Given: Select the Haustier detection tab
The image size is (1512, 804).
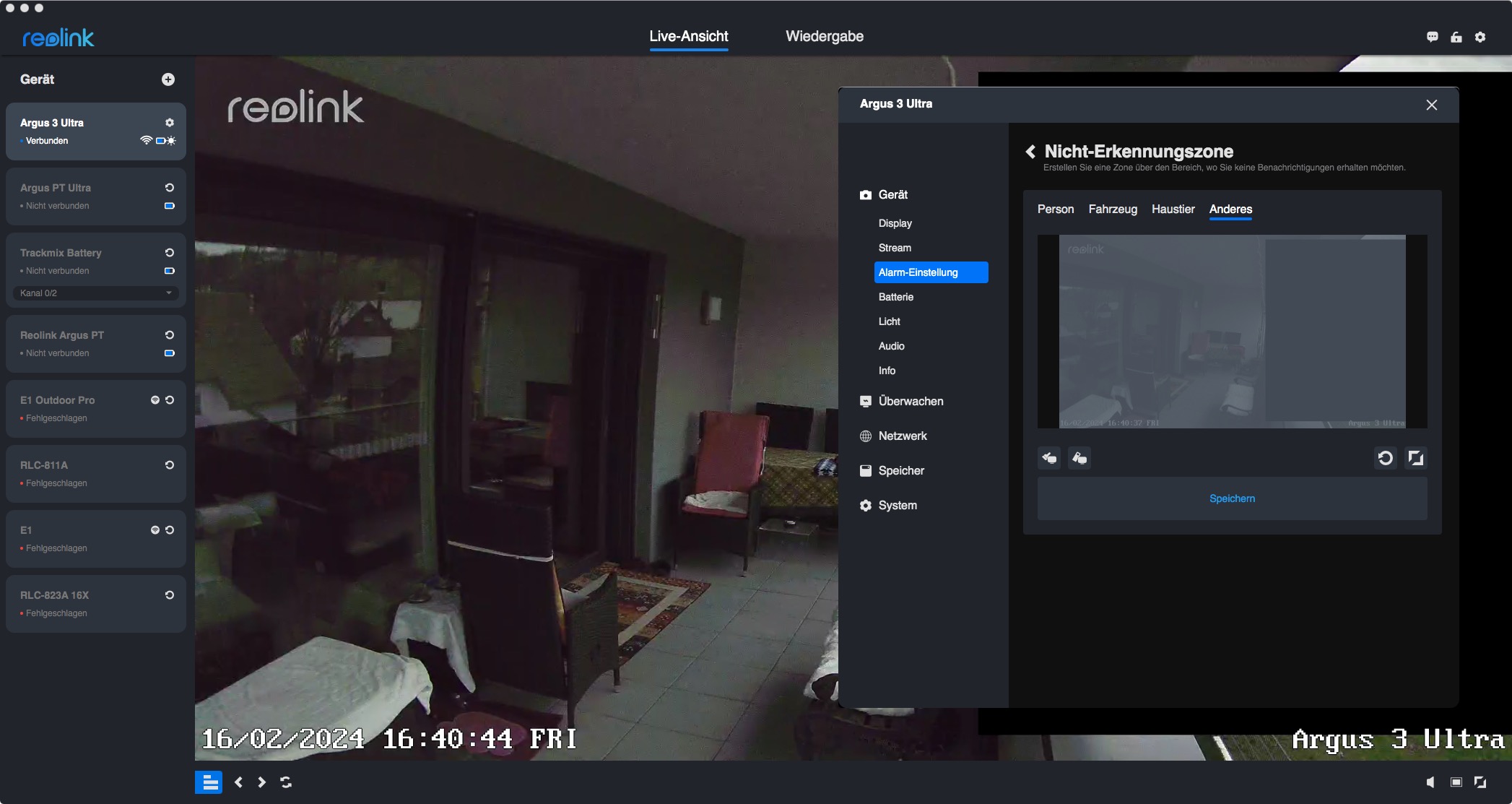Looking at the screenshot, I should 1173,209.
